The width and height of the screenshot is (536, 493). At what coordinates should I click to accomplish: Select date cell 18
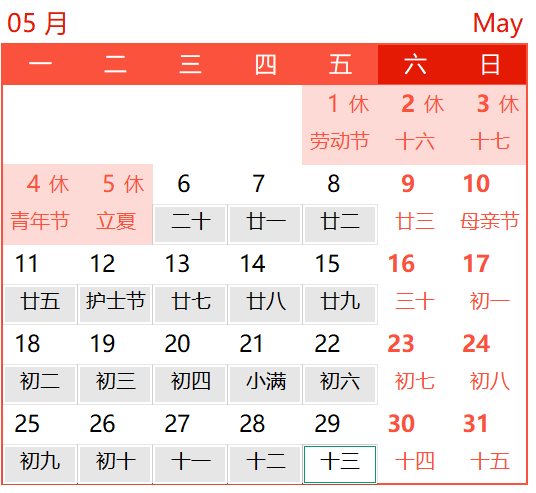[40, 344]
